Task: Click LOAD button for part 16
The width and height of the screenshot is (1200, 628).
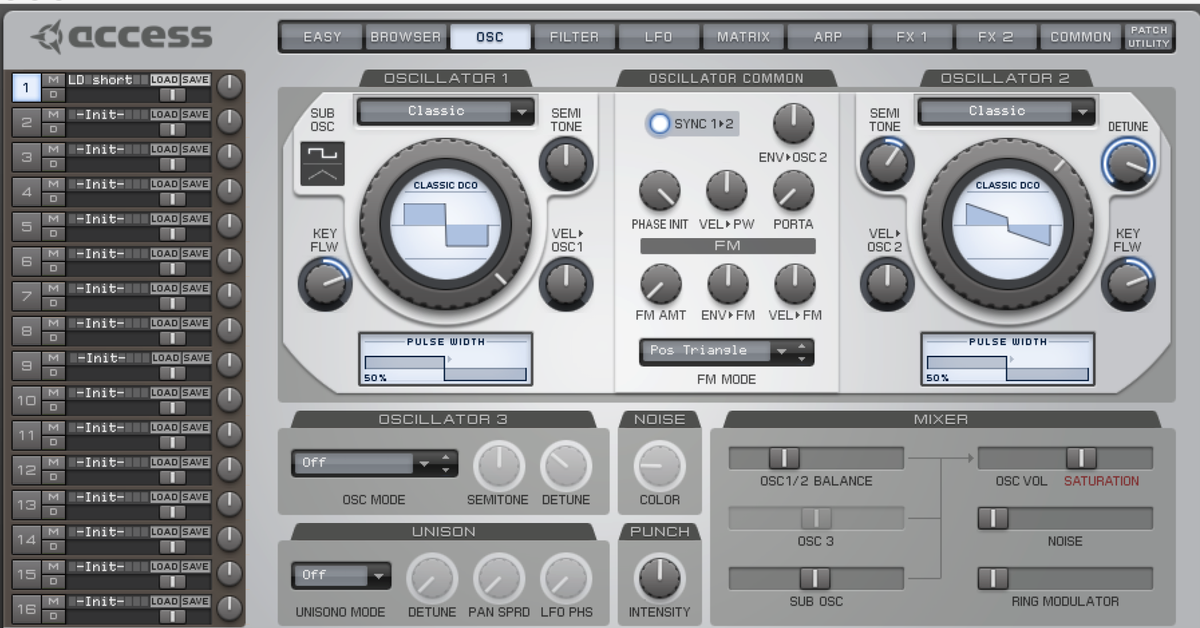Action: click(x=165, y=601)
